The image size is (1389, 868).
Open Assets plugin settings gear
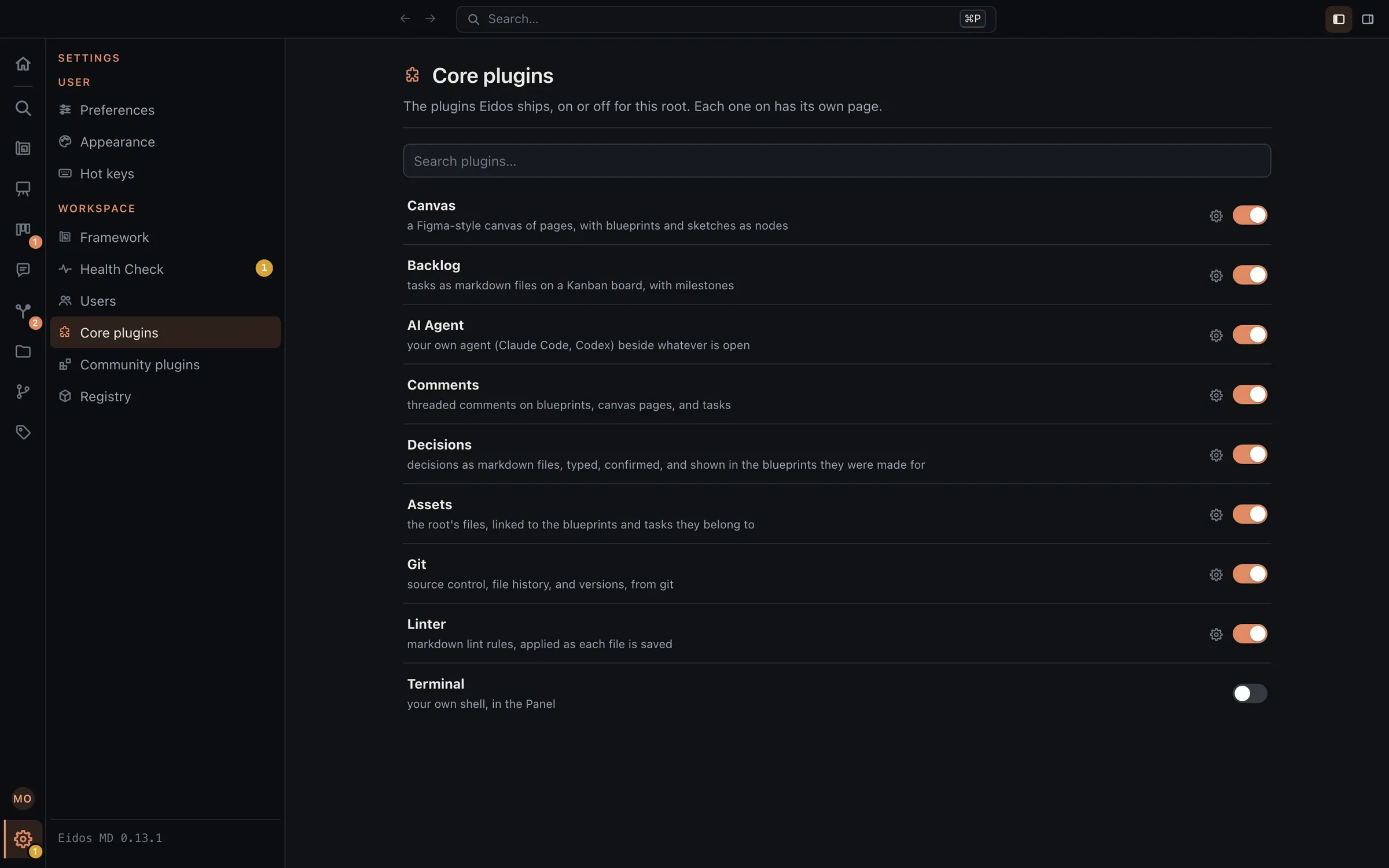click(1216, 514)
